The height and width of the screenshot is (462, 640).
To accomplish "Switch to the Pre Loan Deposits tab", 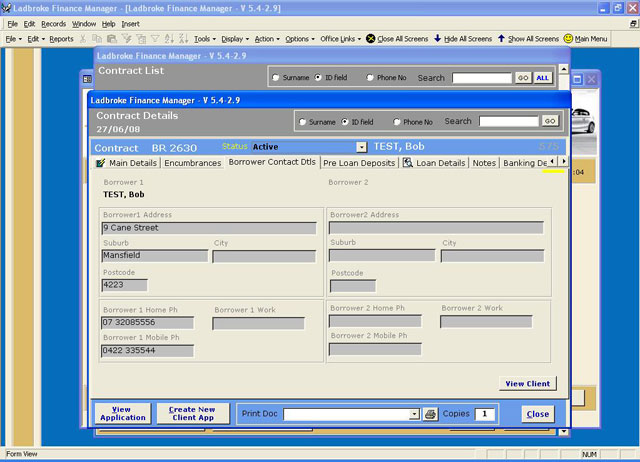I will click(359, 163).
